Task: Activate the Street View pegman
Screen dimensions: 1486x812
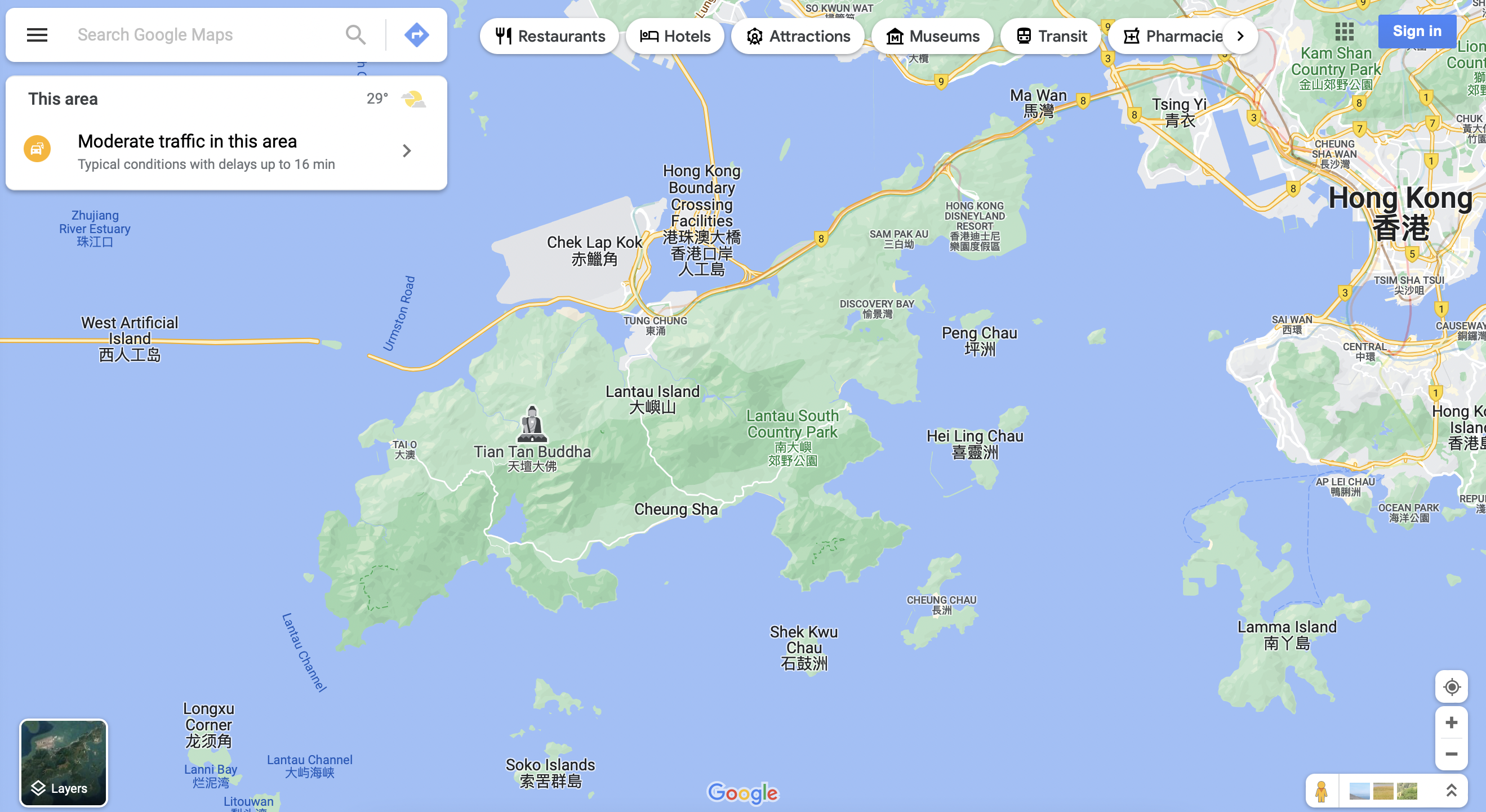Action: click(x=1322, y=791)
